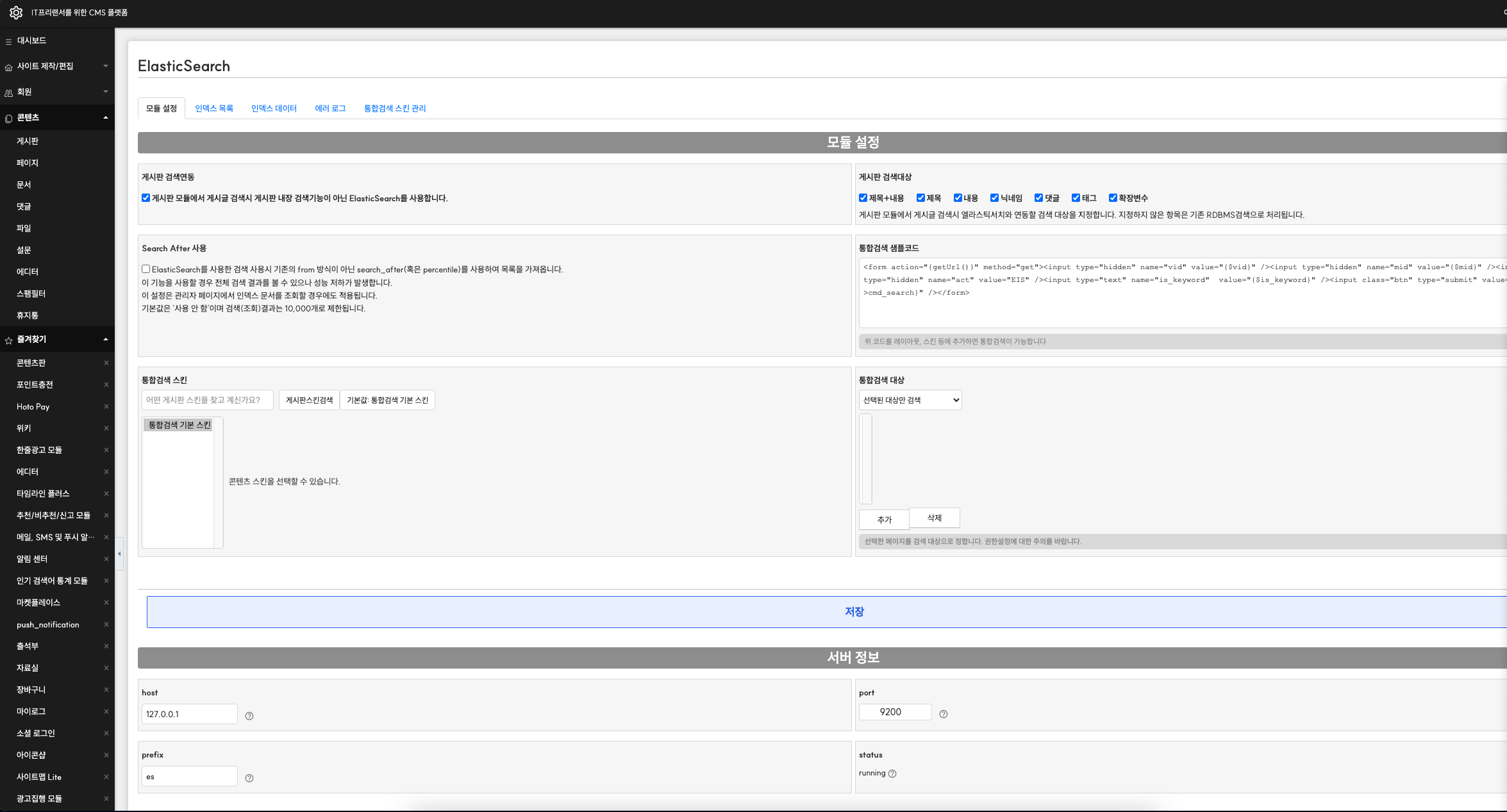Viewport: 1507px width, 812px height.
Task: Switch to the 인덱스 목록 tab
Action: tap(214, 108)
